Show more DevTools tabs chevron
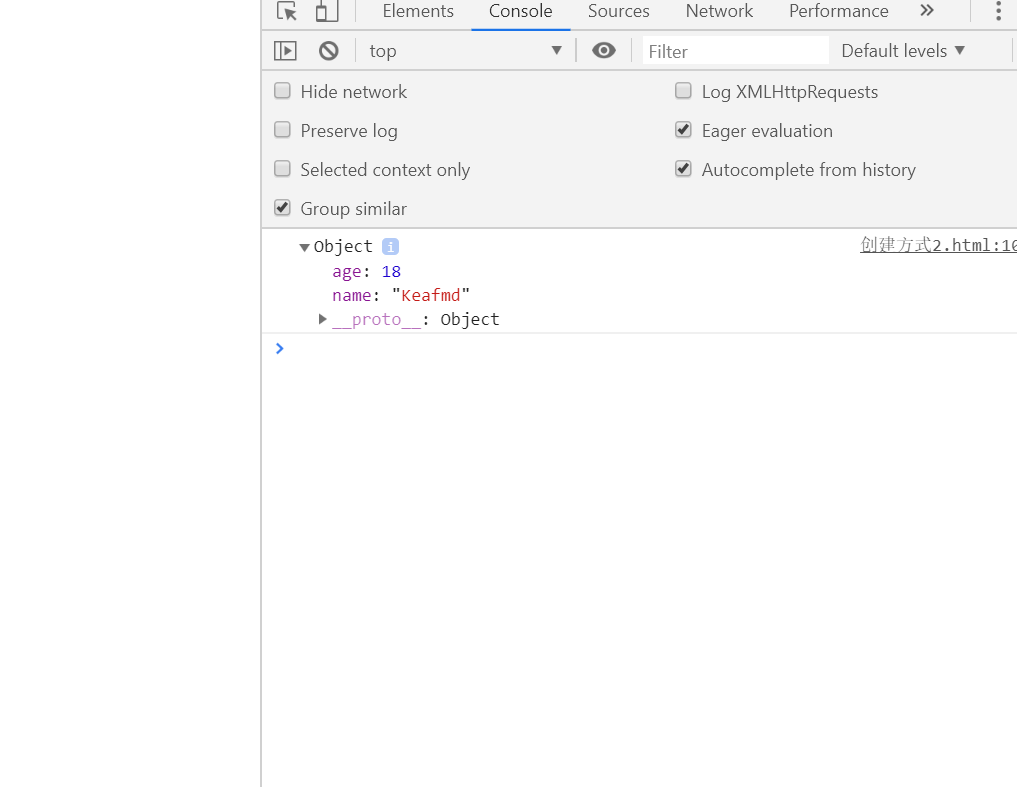 point(927,10)
